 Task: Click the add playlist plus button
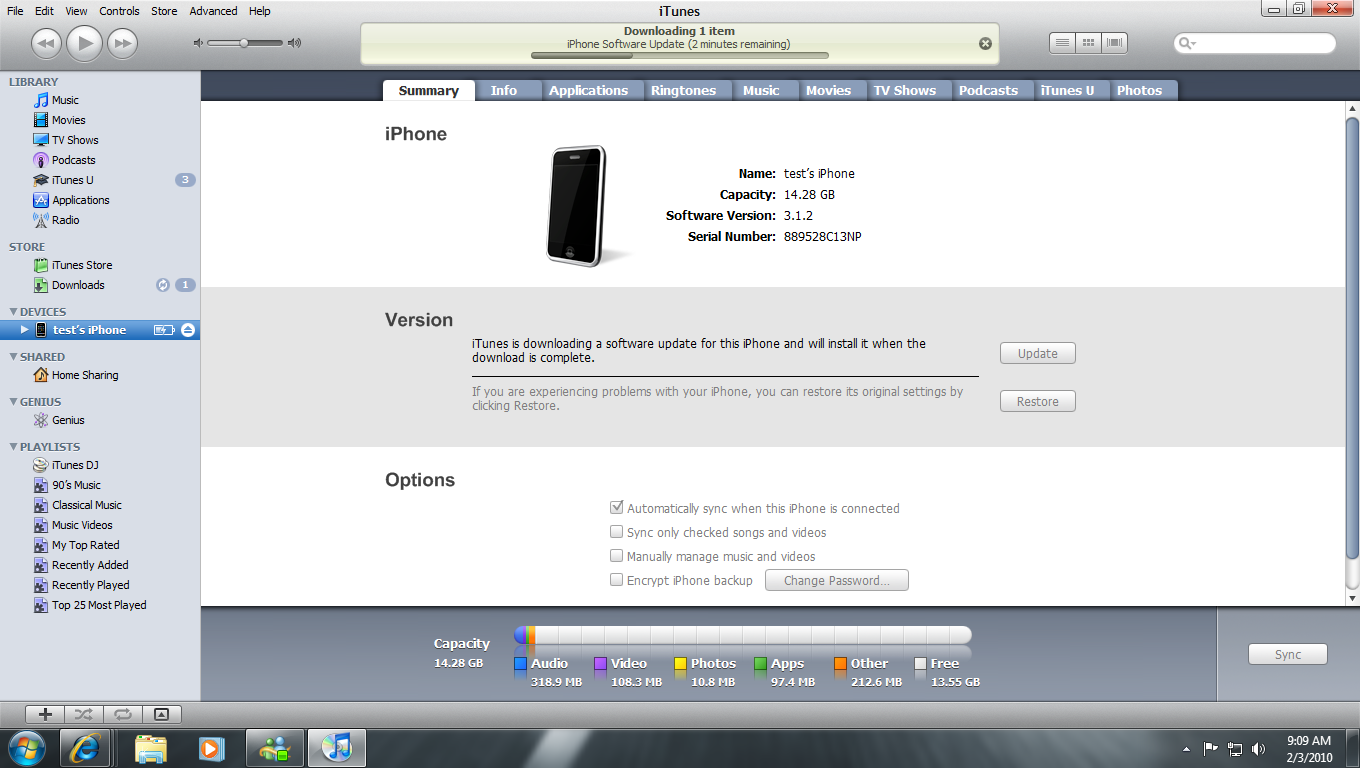[x=45, y=714]
